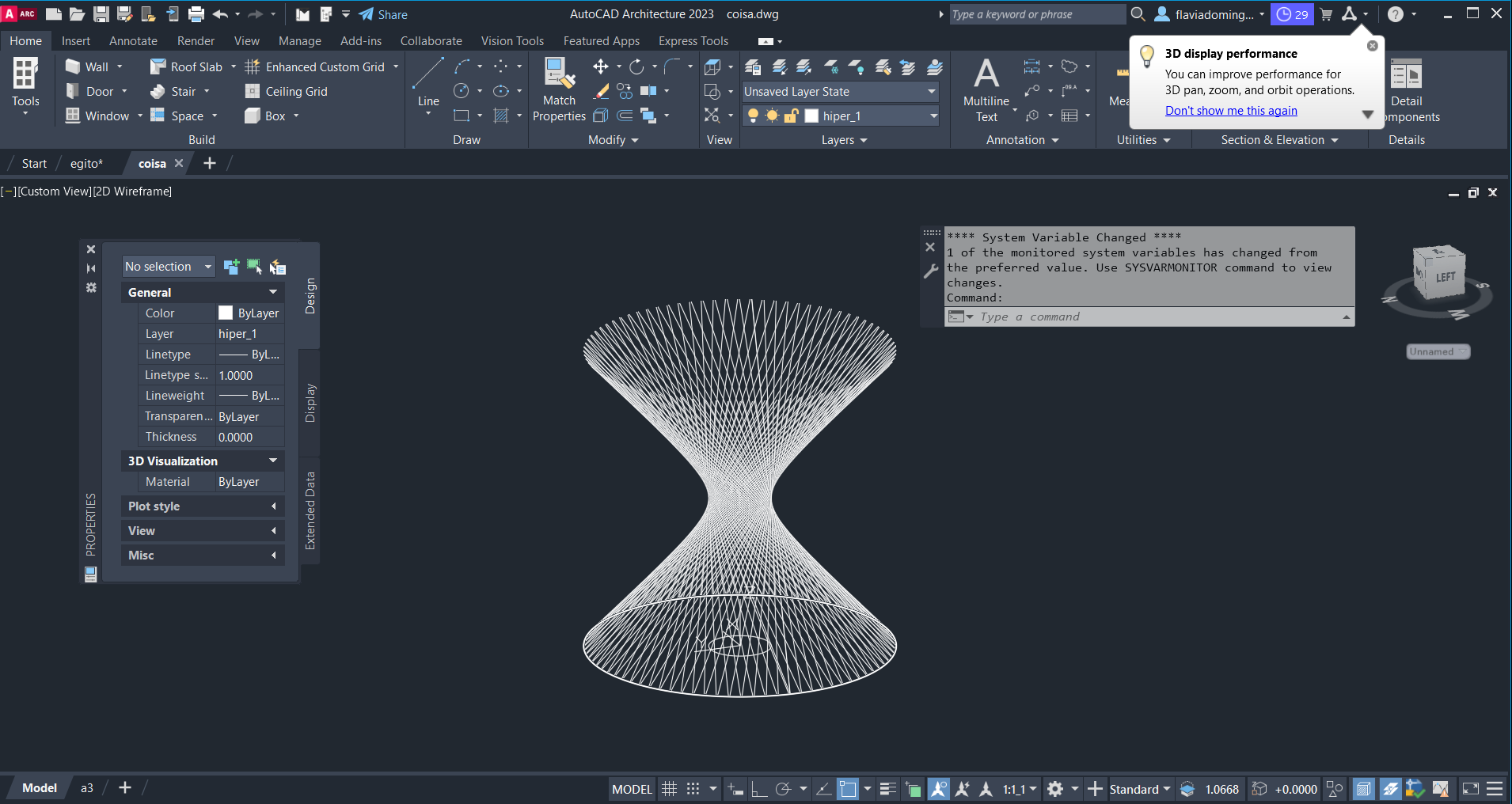Click the Layer Properties Manager icon
1512x804 pixels.
click(x=753, y=67)
